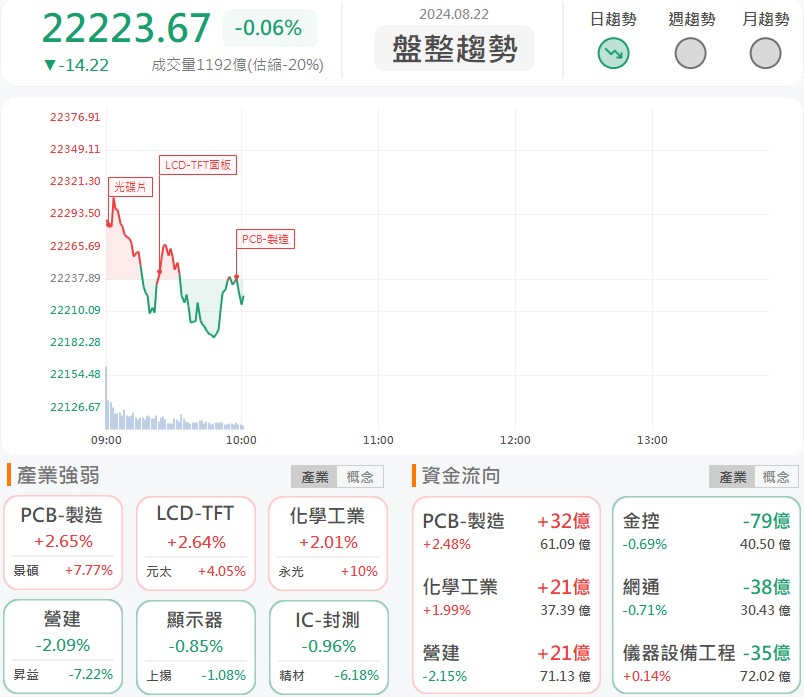Click the 資金流向 section heading
Viewport: 804px width, 697px height.
(x=460, y=475)
